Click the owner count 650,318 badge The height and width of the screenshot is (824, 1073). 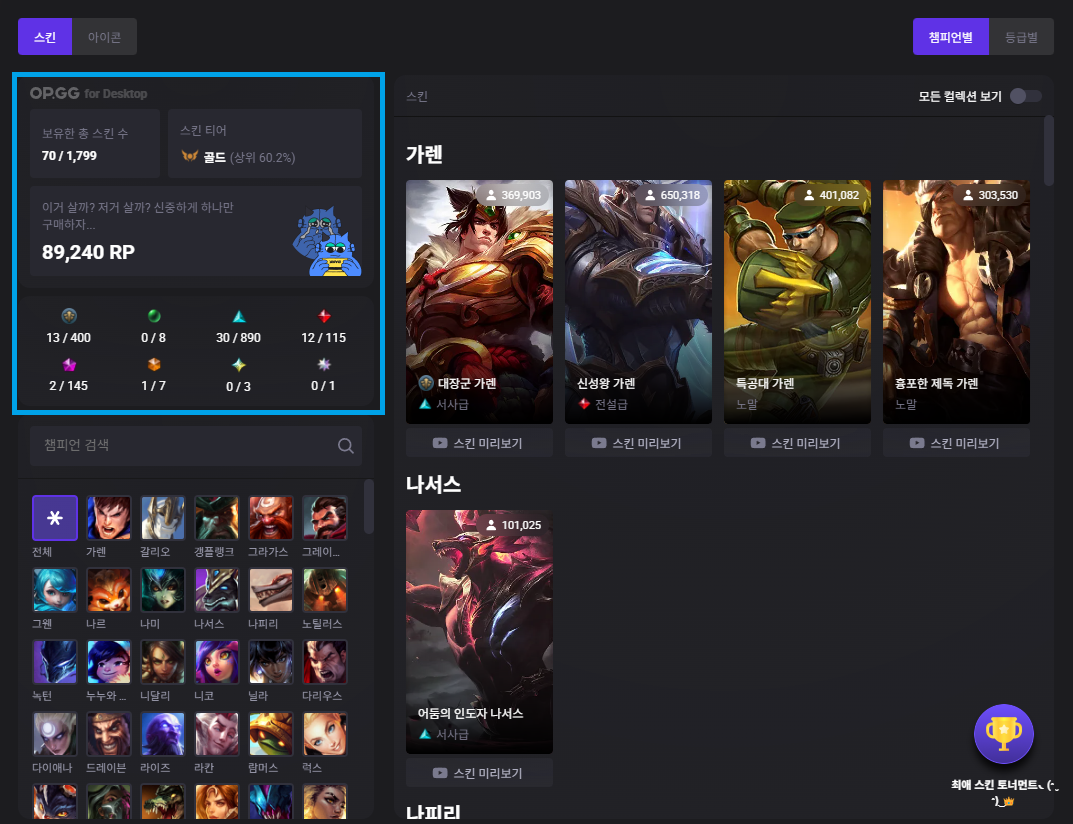(672, 195)
